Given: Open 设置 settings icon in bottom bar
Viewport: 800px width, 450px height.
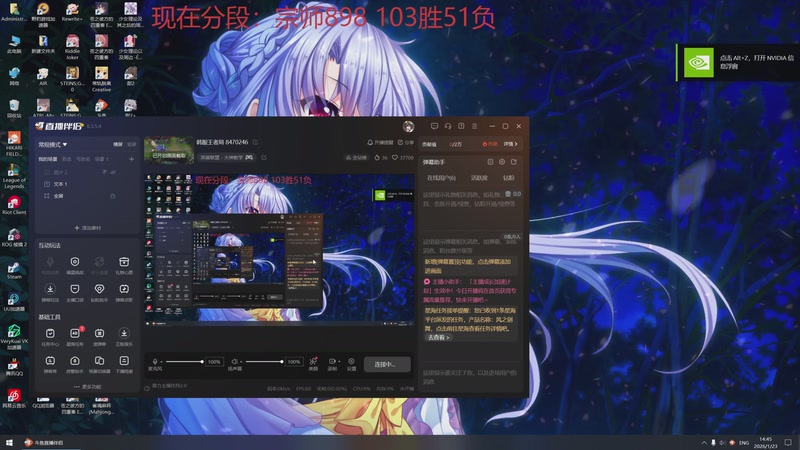Looking at the screenshot, I should tap(351, 361).
